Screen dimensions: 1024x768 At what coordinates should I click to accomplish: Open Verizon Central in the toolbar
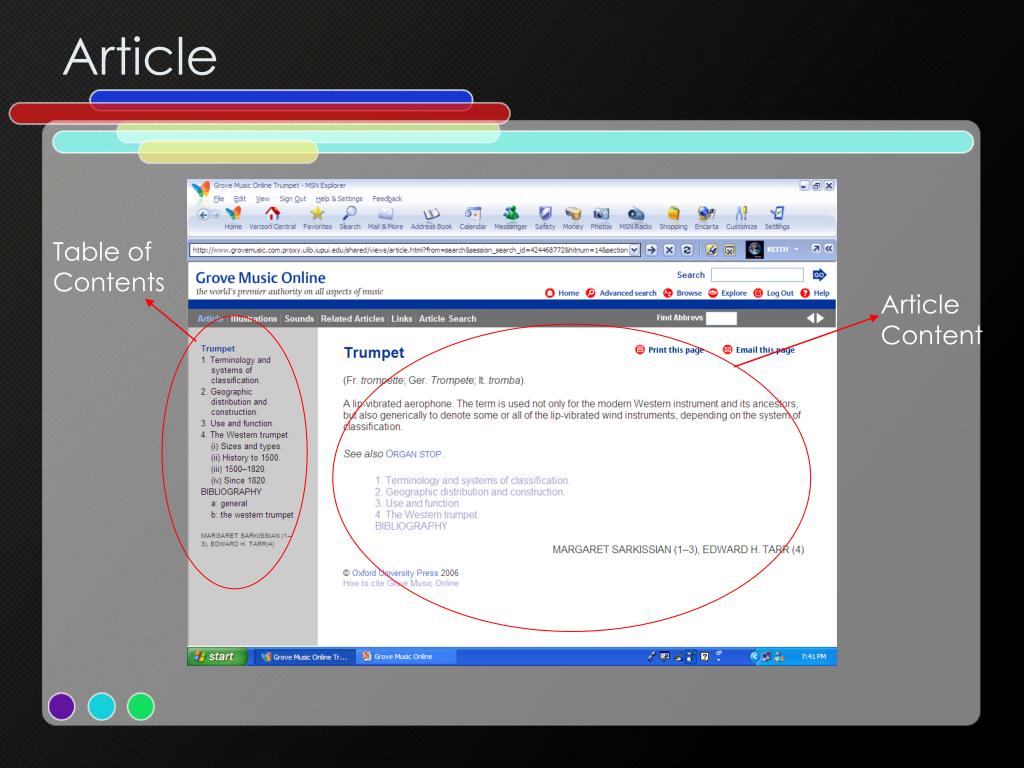[272, 217]
